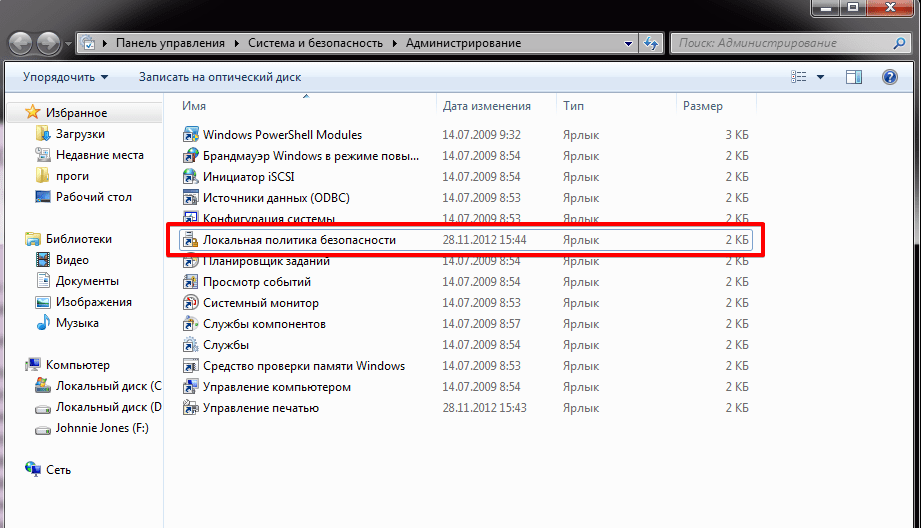
Task: Open 'Загрузки' folder in favorites
Action: [x=80, y=134]
